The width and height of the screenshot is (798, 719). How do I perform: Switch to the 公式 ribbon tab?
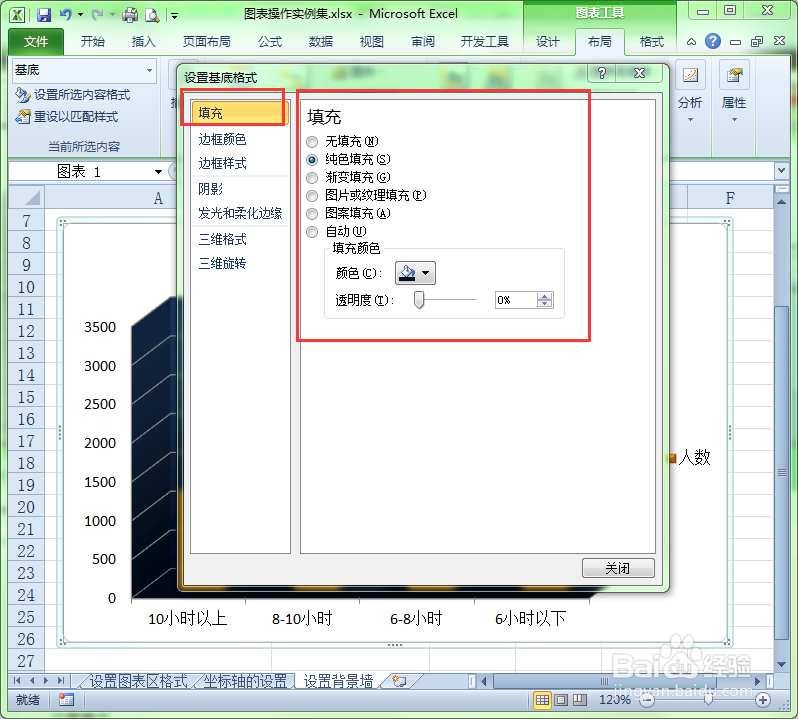[x=270, y=42]
